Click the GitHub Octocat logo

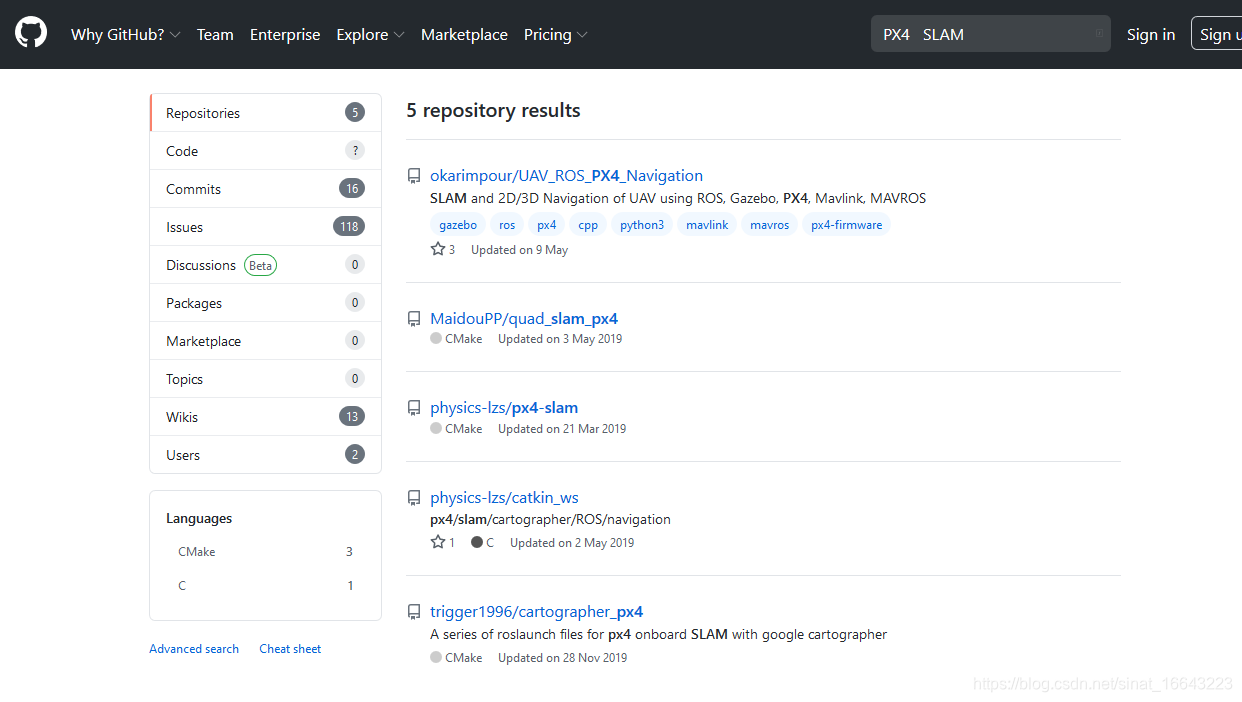[31, 34]
